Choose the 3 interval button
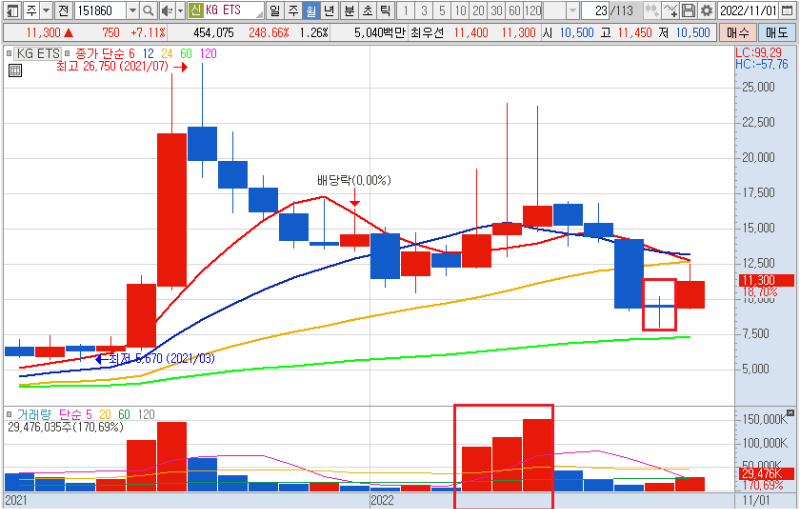This screenshot has width=800, height=509. (424, 10)
